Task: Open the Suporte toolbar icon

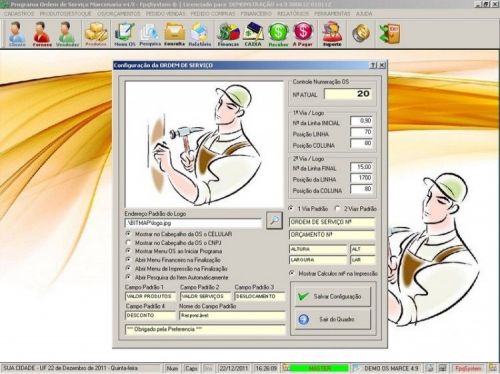Action: coord(332,34)
